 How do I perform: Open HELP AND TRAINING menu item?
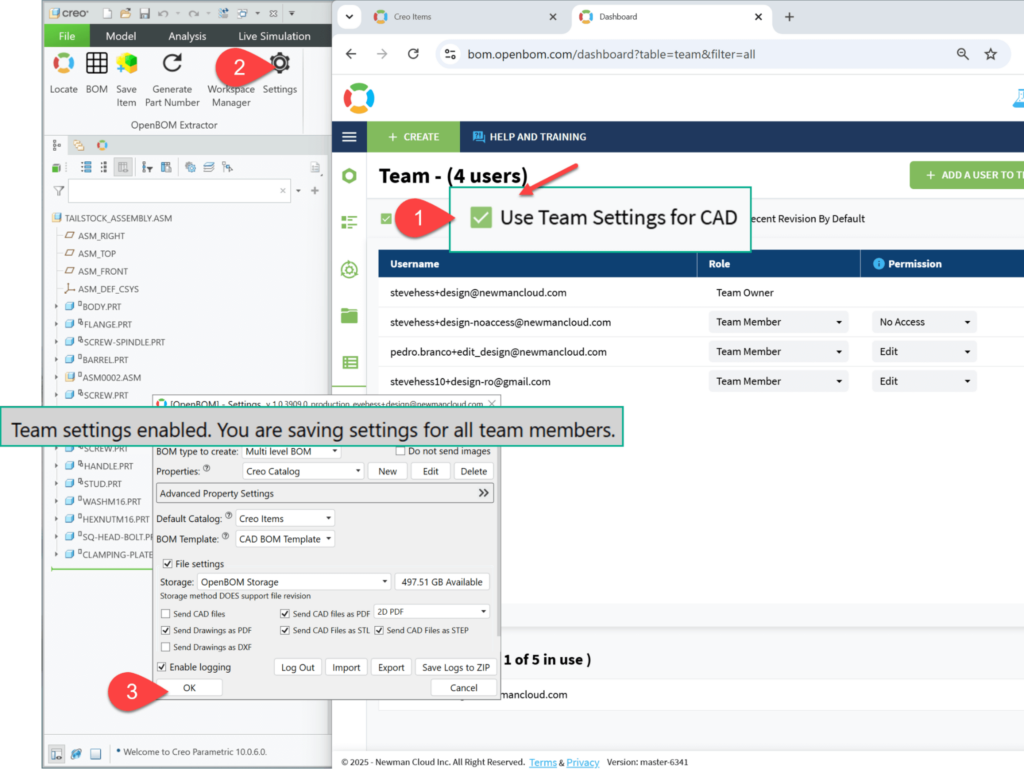click(529, 136)
